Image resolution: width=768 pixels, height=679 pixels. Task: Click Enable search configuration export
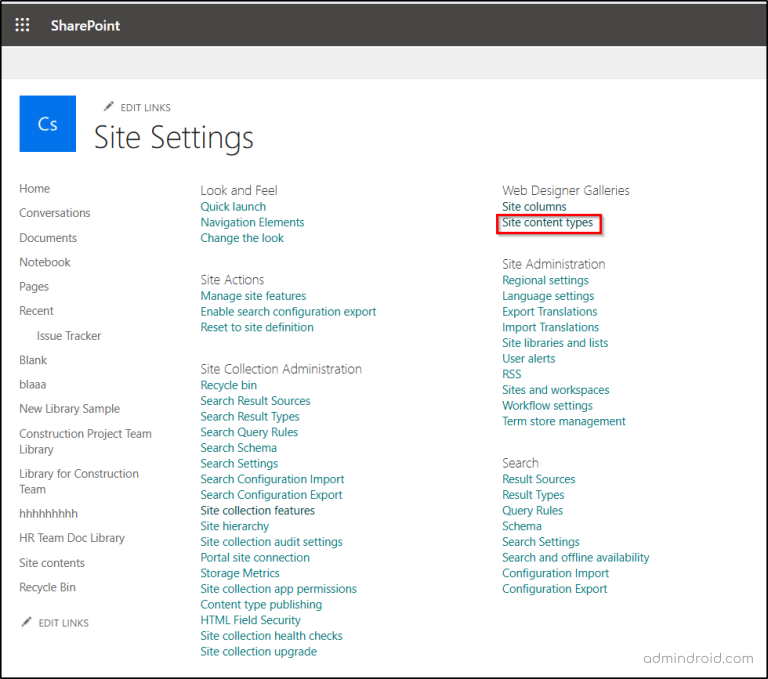pos(288,312)
